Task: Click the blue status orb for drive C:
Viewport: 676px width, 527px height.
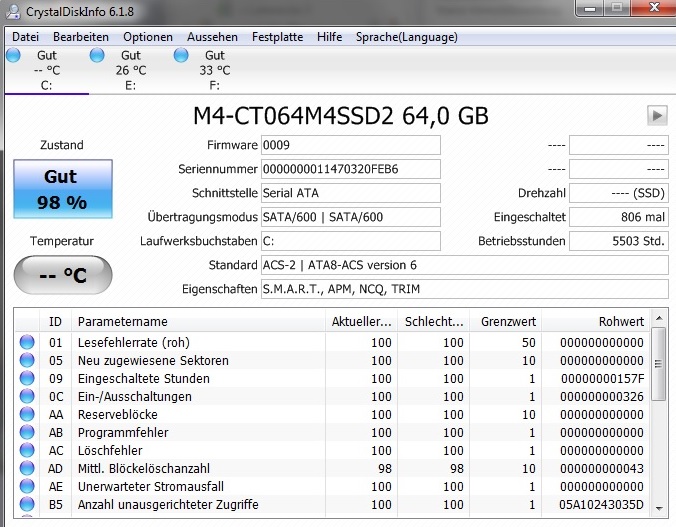Action: 13,55
